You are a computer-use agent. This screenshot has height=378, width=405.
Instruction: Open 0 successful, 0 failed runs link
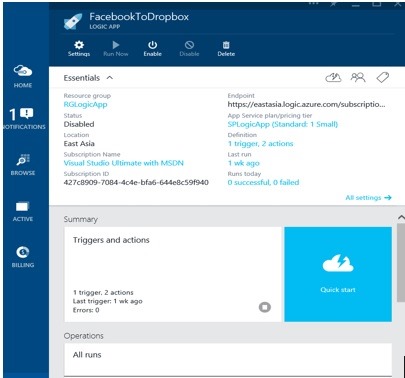263,182
